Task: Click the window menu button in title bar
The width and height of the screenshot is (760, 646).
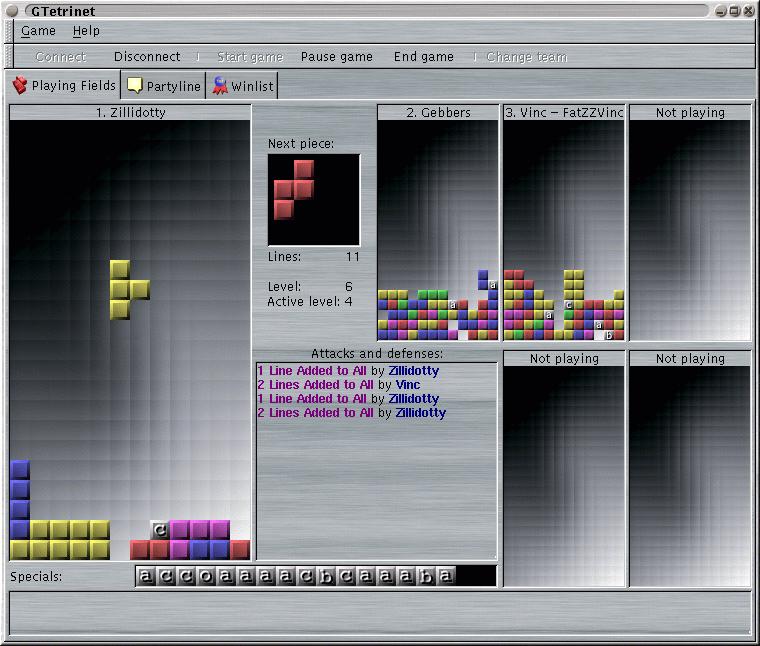Action: click(11, 11)
